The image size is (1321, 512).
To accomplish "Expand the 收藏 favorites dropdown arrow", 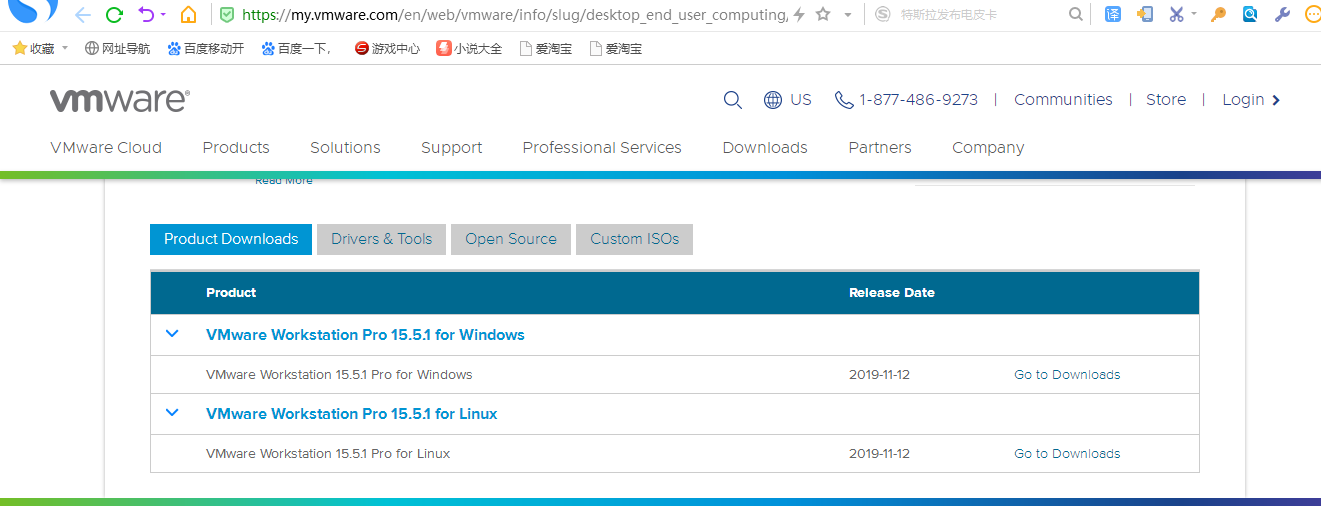I will coord(65,48).
